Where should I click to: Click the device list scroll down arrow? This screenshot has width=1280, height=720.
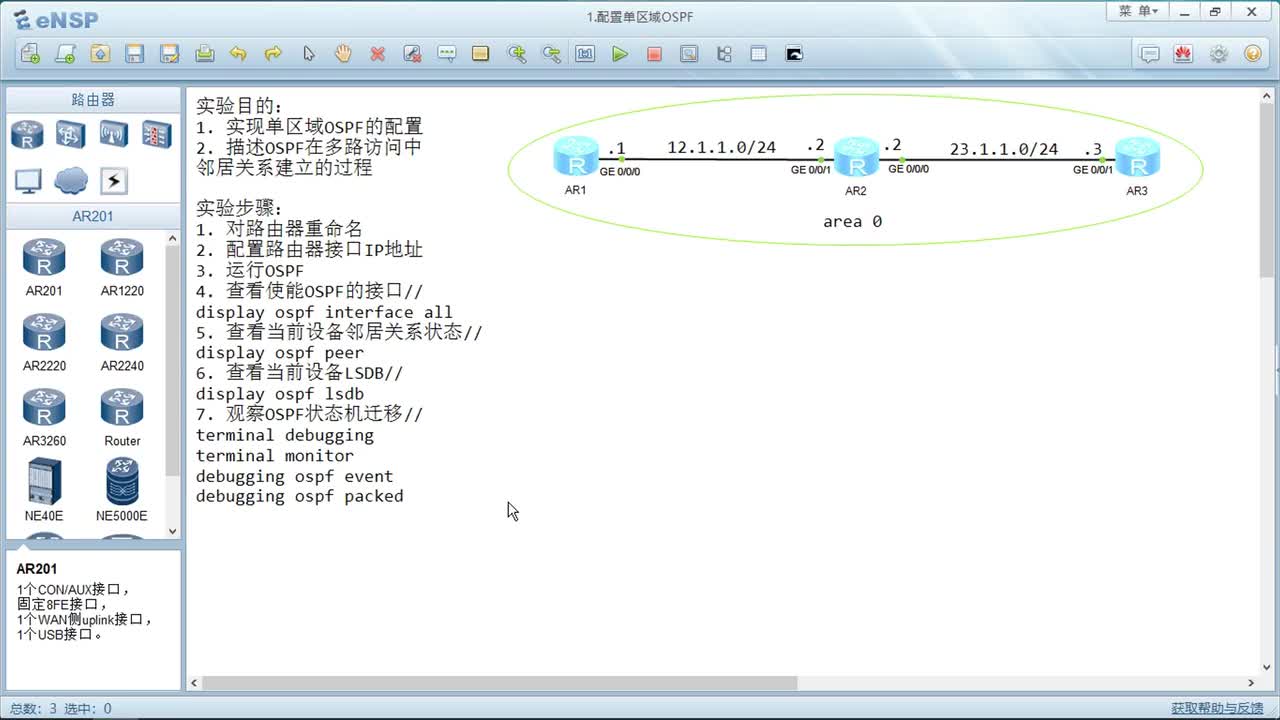pos(172,532)
